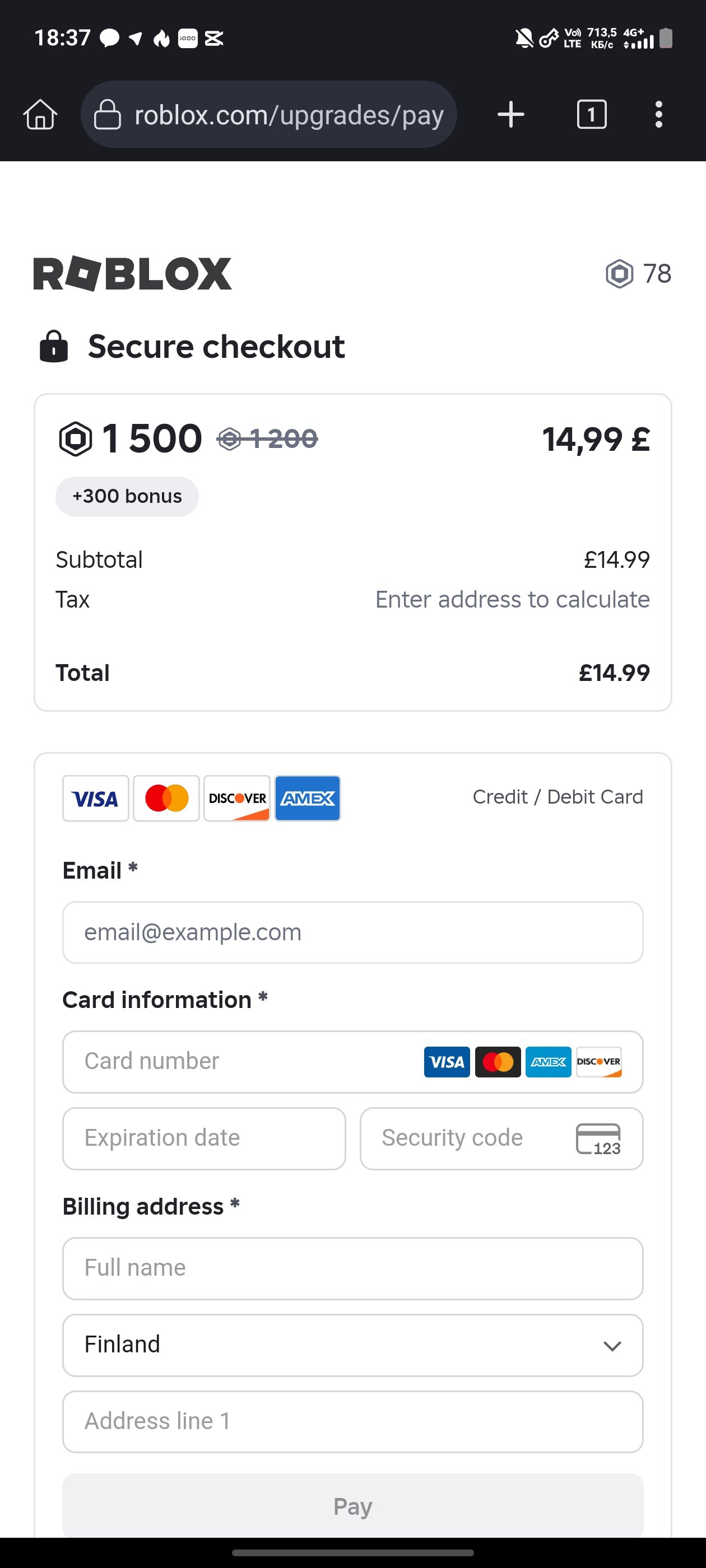This screenshot has height=1568, width=706.
Task: Select the Discover logo at top
Action: (237, 798)
